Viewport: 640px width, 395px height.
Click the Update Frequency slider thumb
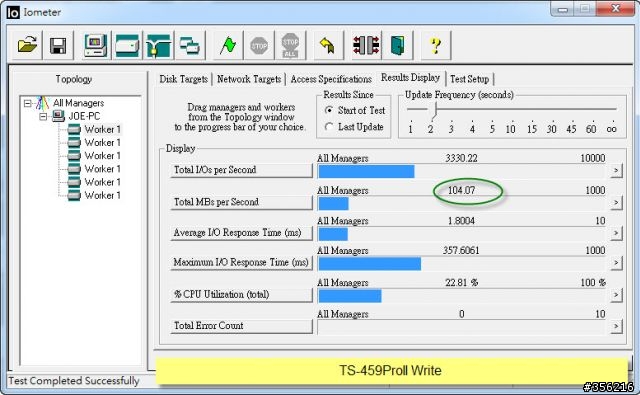(x=435, y=111)
